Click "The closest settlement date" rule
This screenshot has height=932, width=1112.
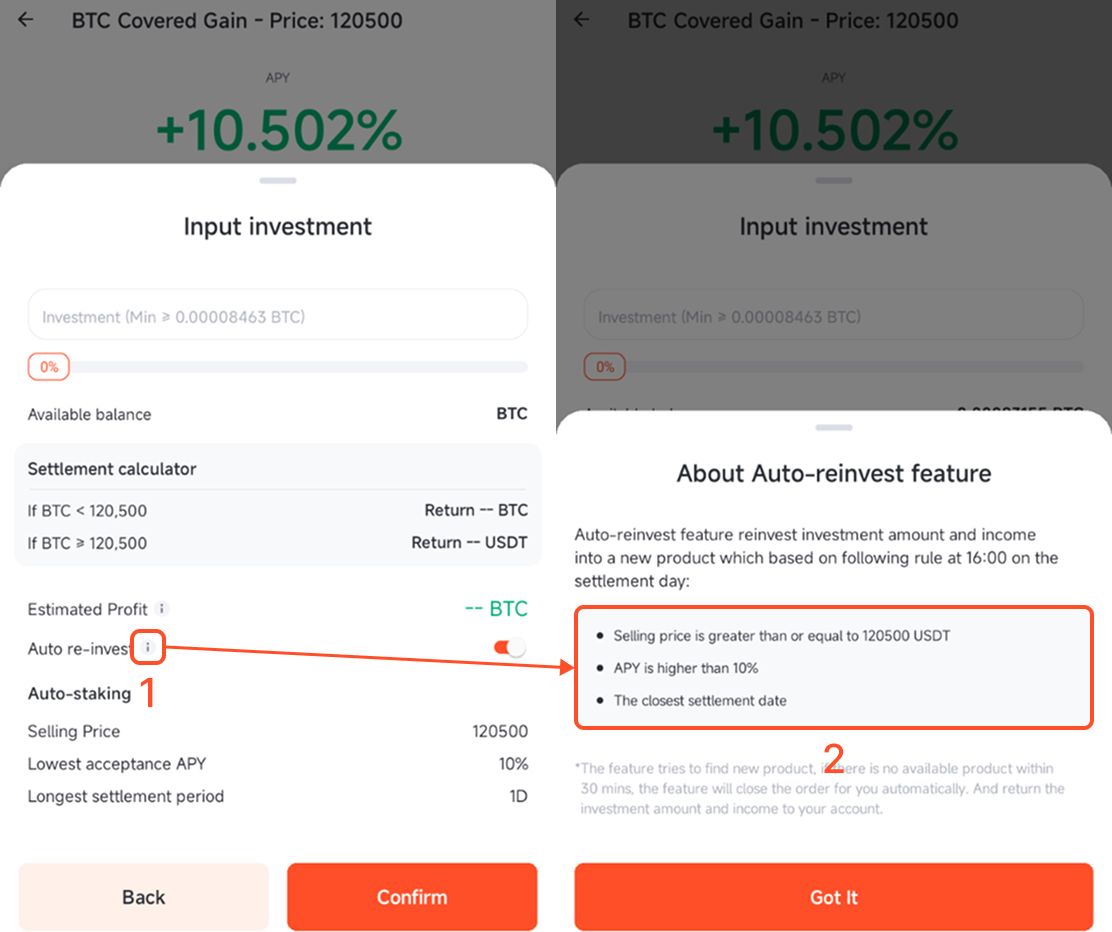click(700, 700)
